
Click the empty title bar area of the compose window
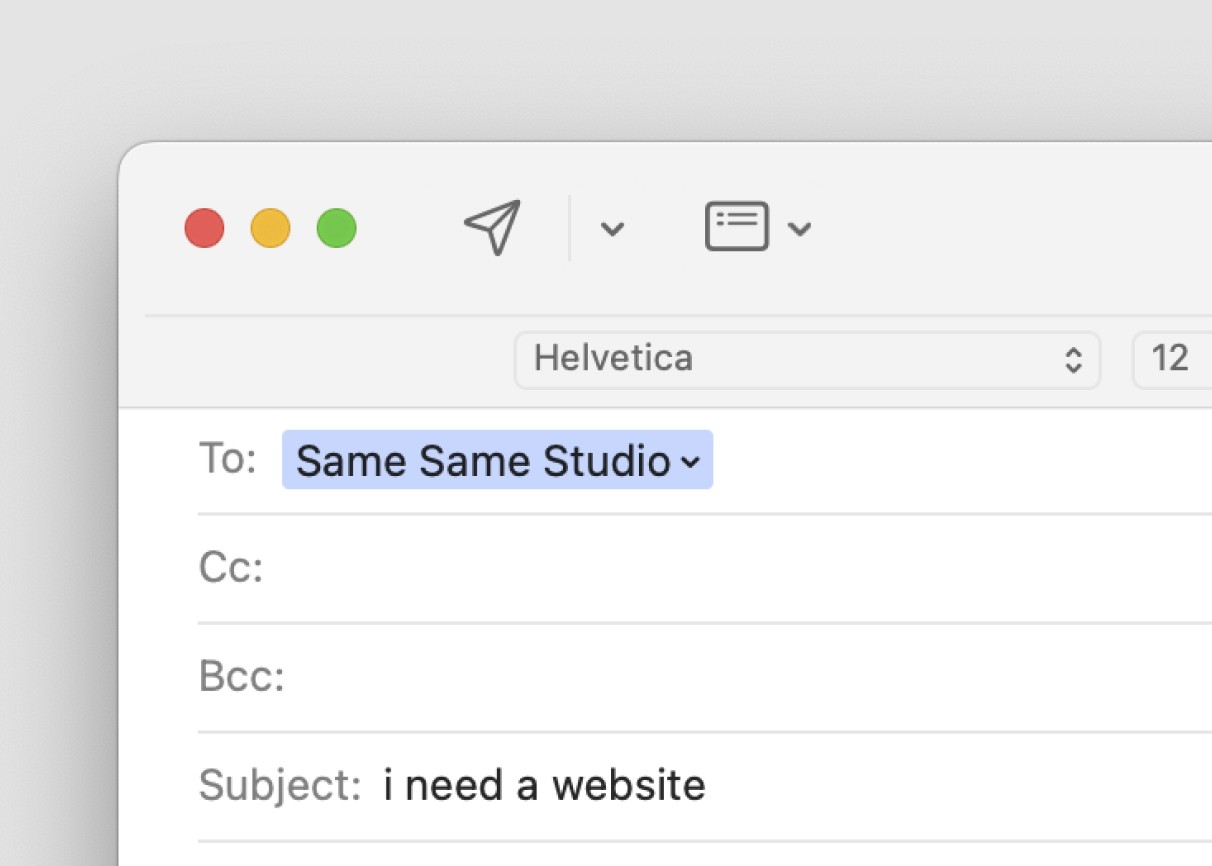click(x=1000, y=228)
